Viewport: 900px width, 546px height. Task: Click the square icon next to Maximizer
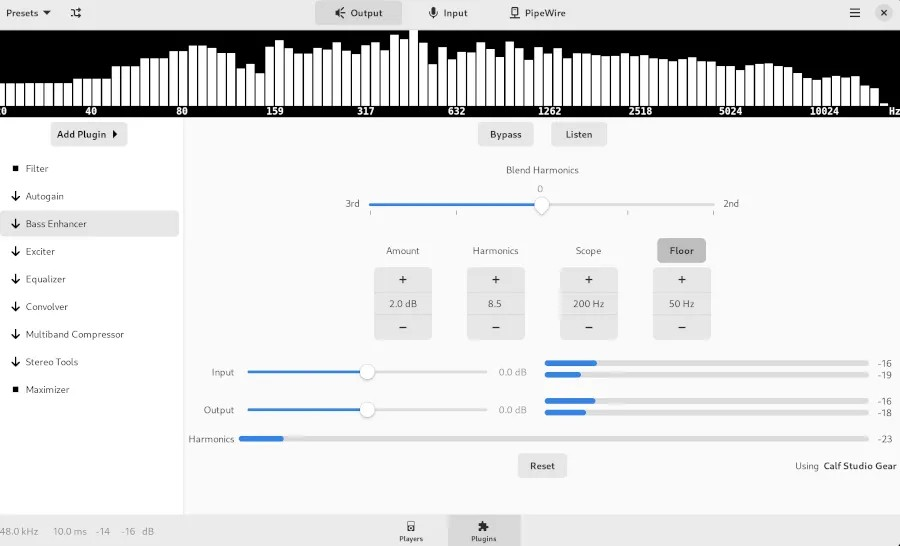click(15, 389)
